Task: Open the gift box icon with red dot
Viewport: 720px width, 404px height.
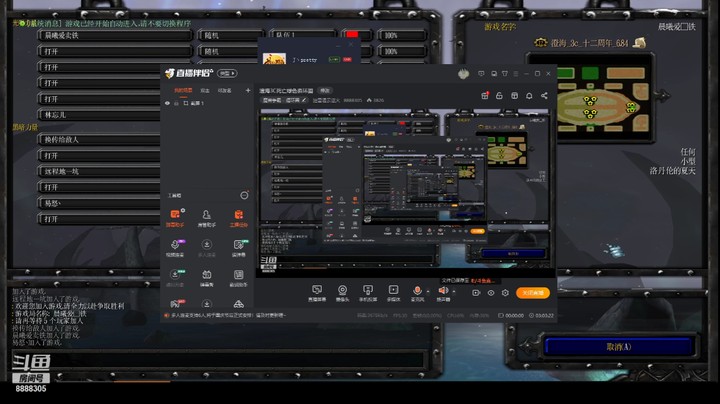Action: [485, 95]
